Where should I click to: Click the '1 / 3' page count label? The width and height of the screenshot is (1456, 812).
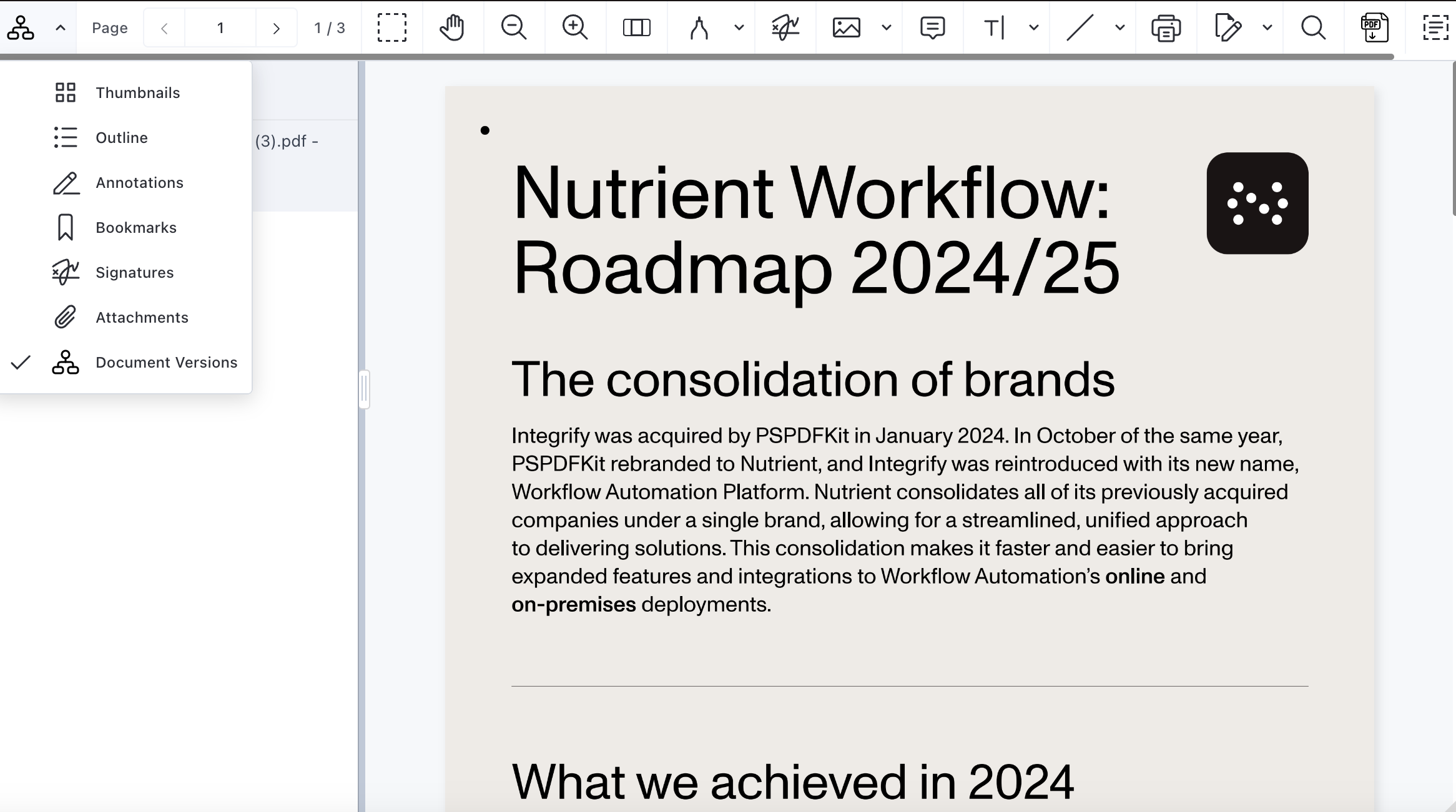(330, 28)
